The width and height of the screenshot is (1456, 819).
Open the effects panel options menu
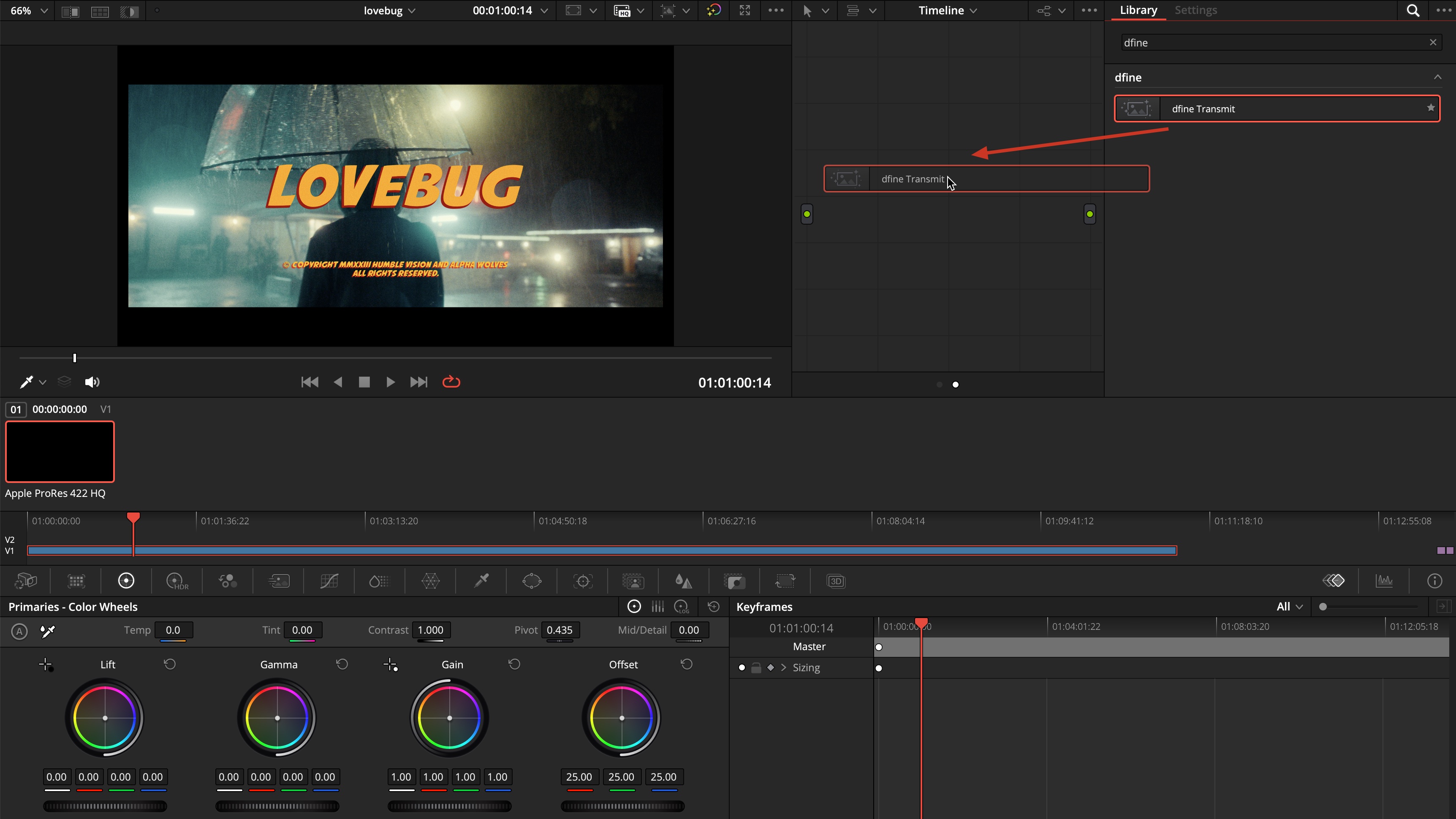(1443, 11)
